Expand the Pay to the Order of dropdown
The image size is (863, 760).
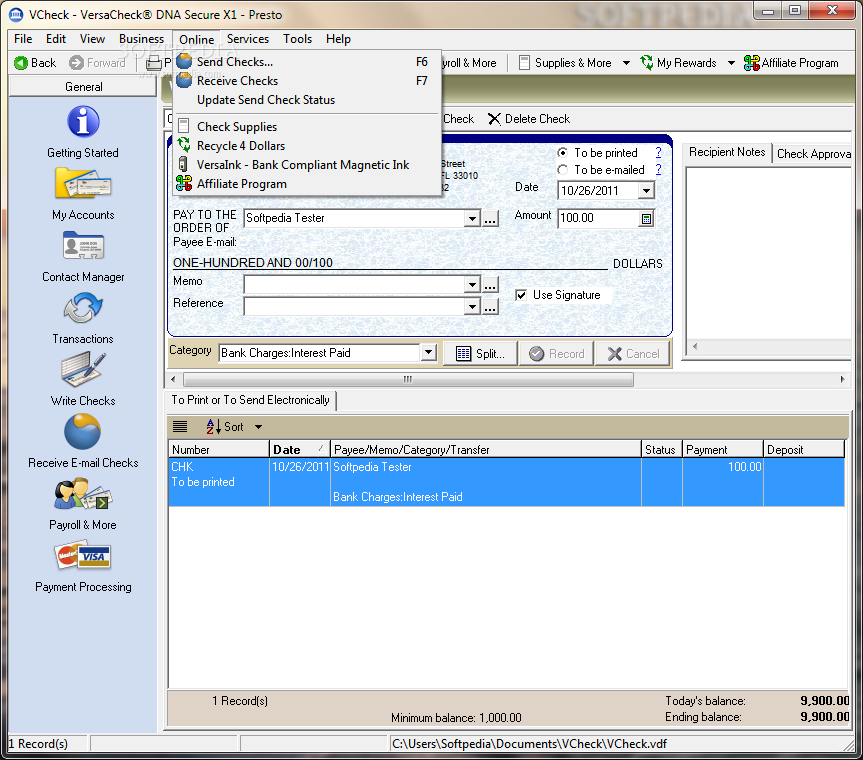click(472, 218)
